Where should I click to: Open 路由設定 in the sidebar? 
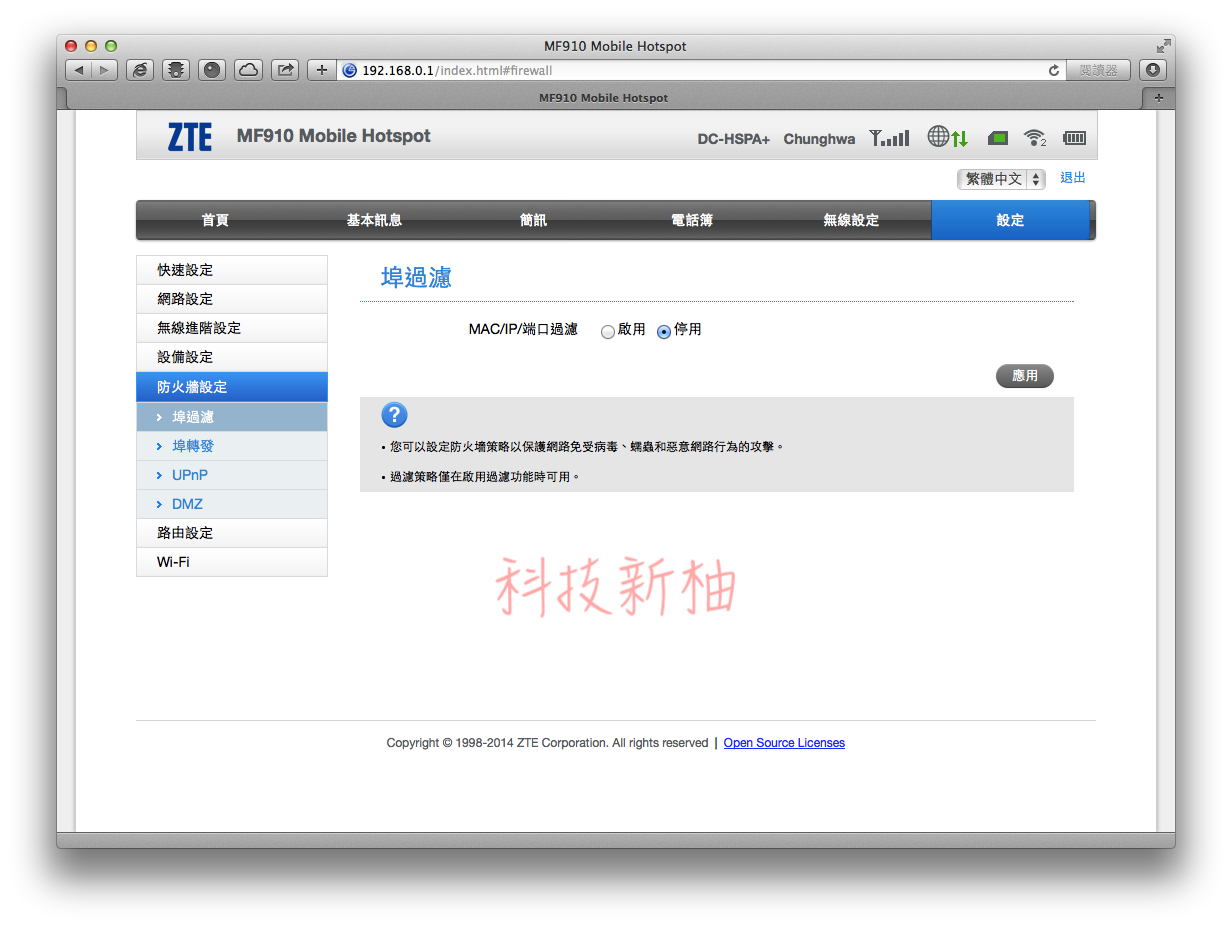pos(232,533)
